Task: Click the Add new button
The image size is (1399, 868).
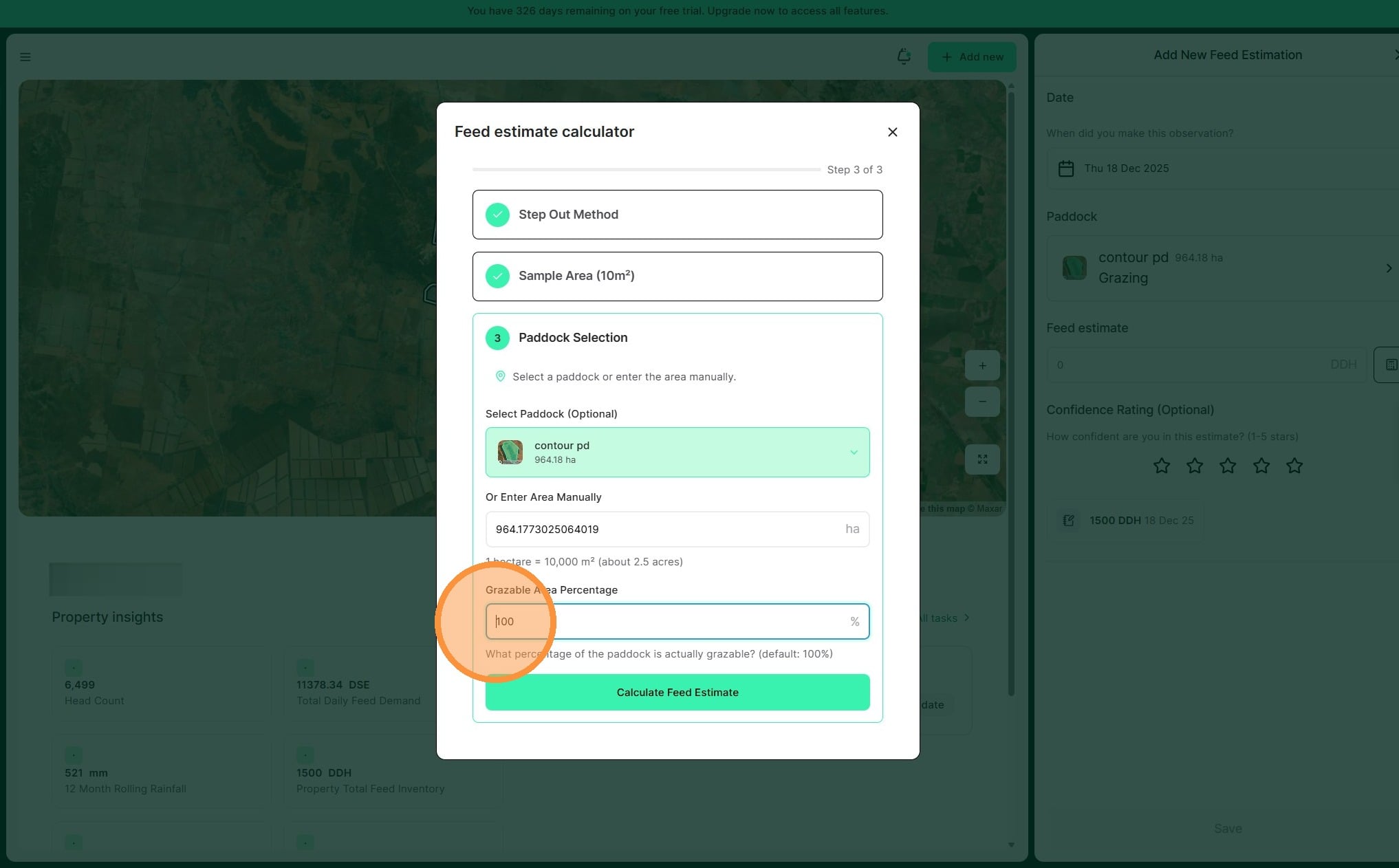Action: (x=971, y=57)
